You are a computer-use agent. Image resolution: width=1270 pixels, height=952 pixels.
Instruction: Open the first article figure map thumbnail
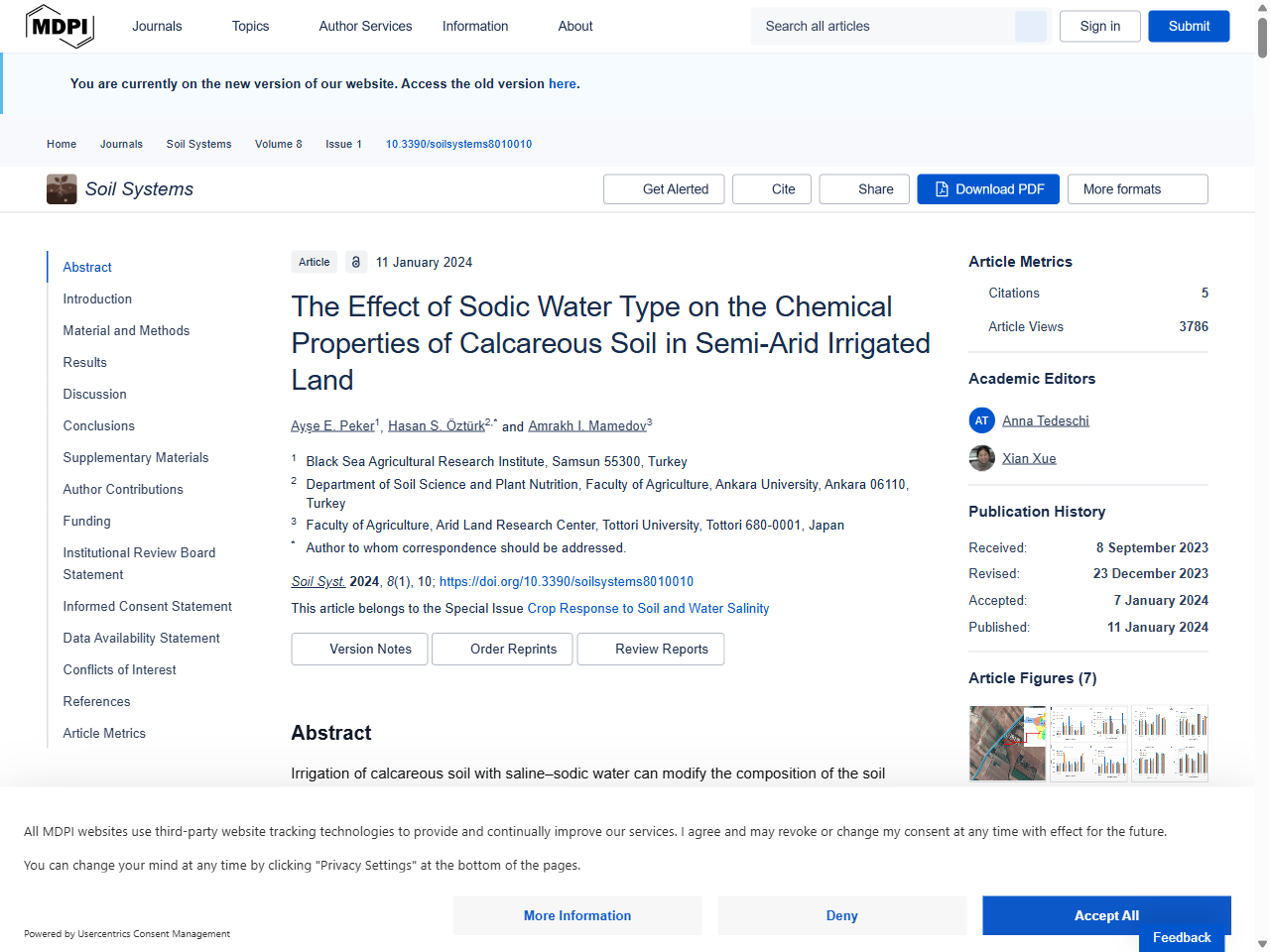tap(1007, 743)
